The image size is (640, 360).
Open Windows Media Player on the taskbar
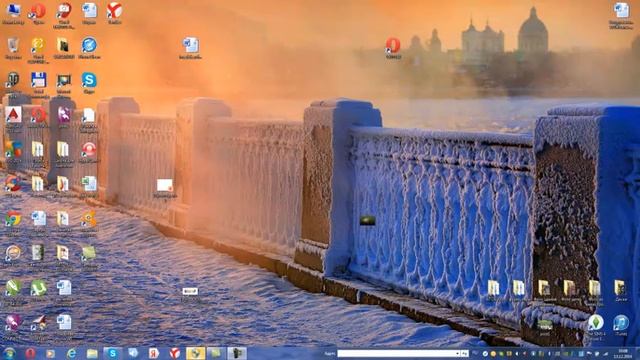click(x=50, y=353)
